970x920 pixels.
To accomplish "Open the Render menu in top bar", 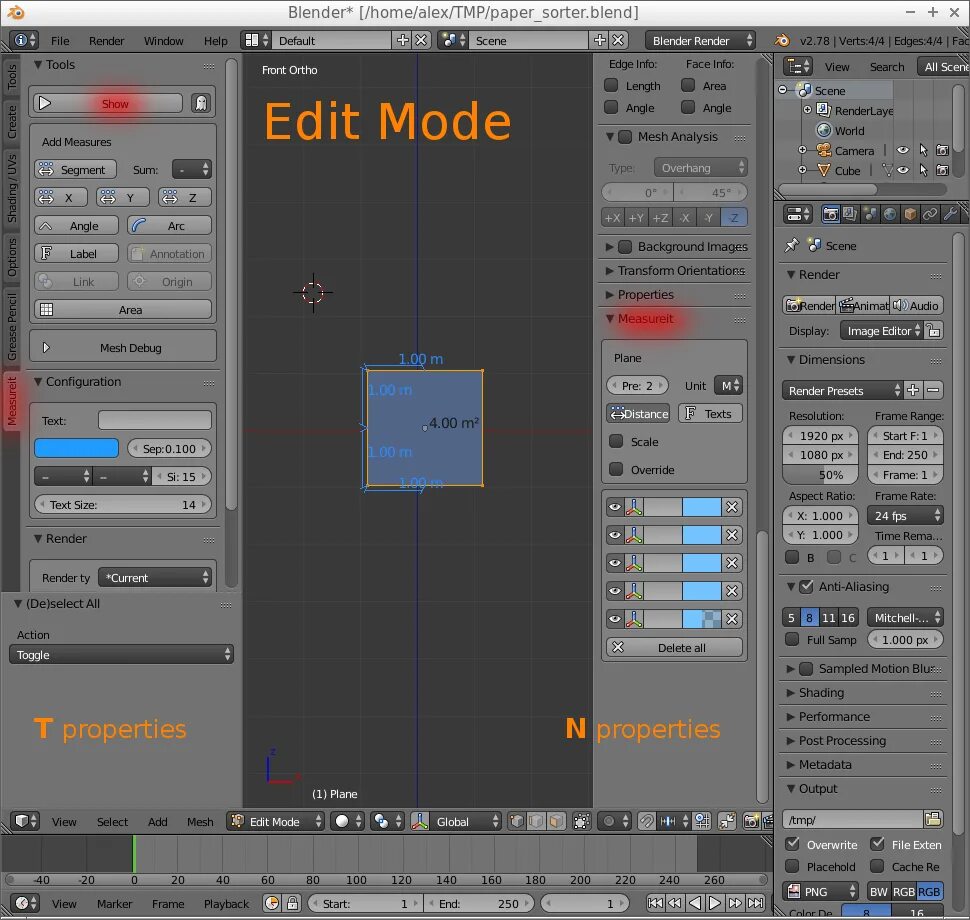I will (x=106, y=41).
